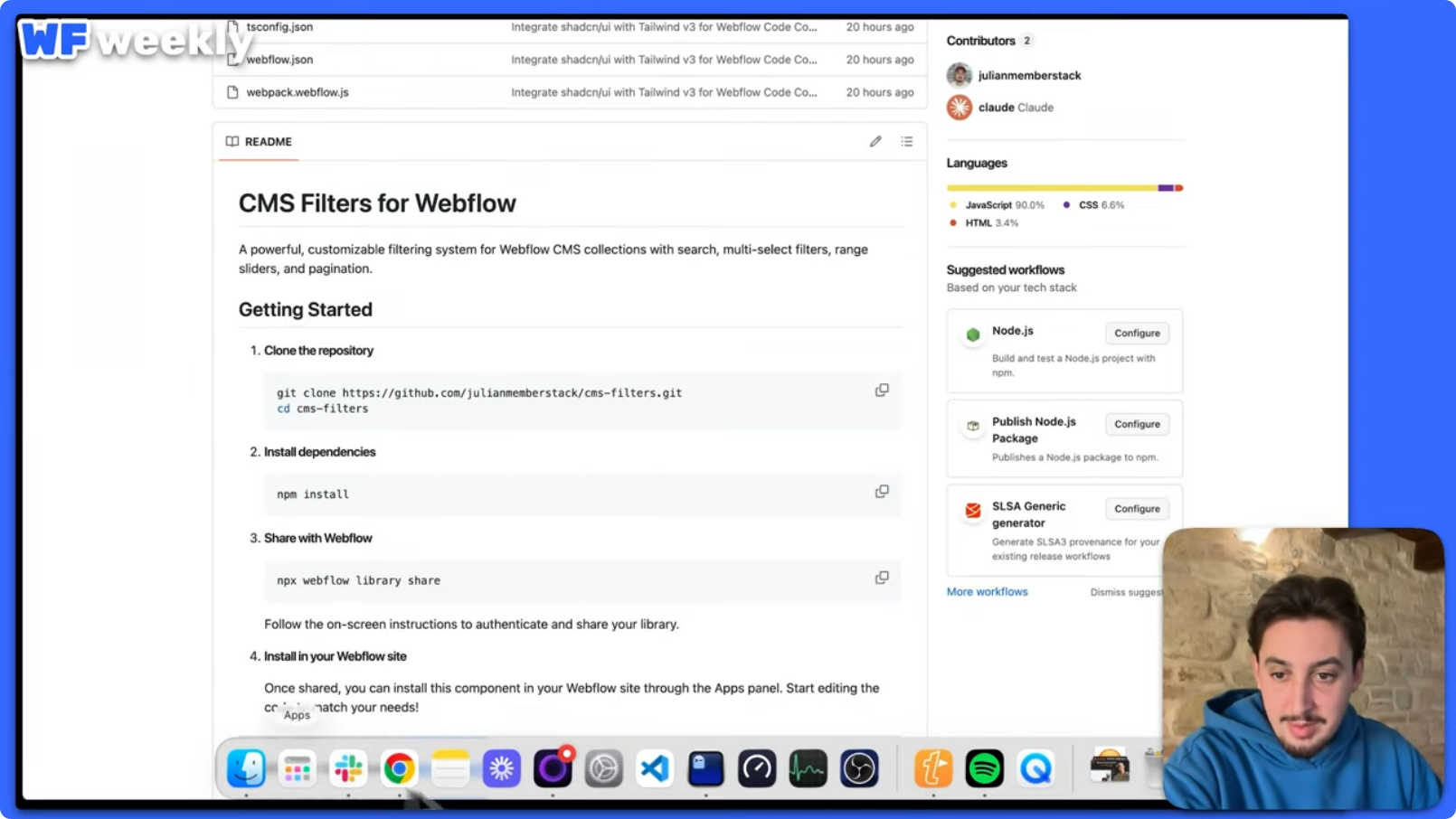Click the SLSA Generic generator icon
This screenshot has height=819, width=1456.
tap(973, 511)
